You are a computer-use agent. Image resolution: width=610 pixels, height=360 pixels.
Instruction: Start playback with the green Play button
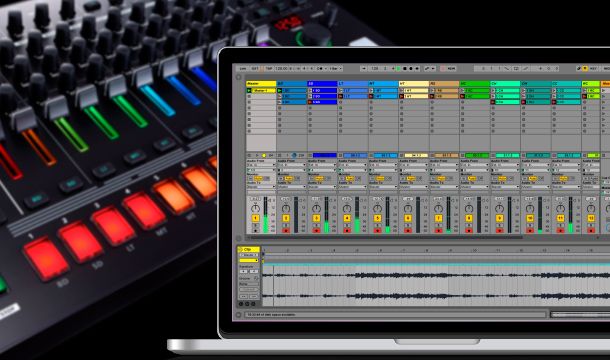[x=398, y=68]
